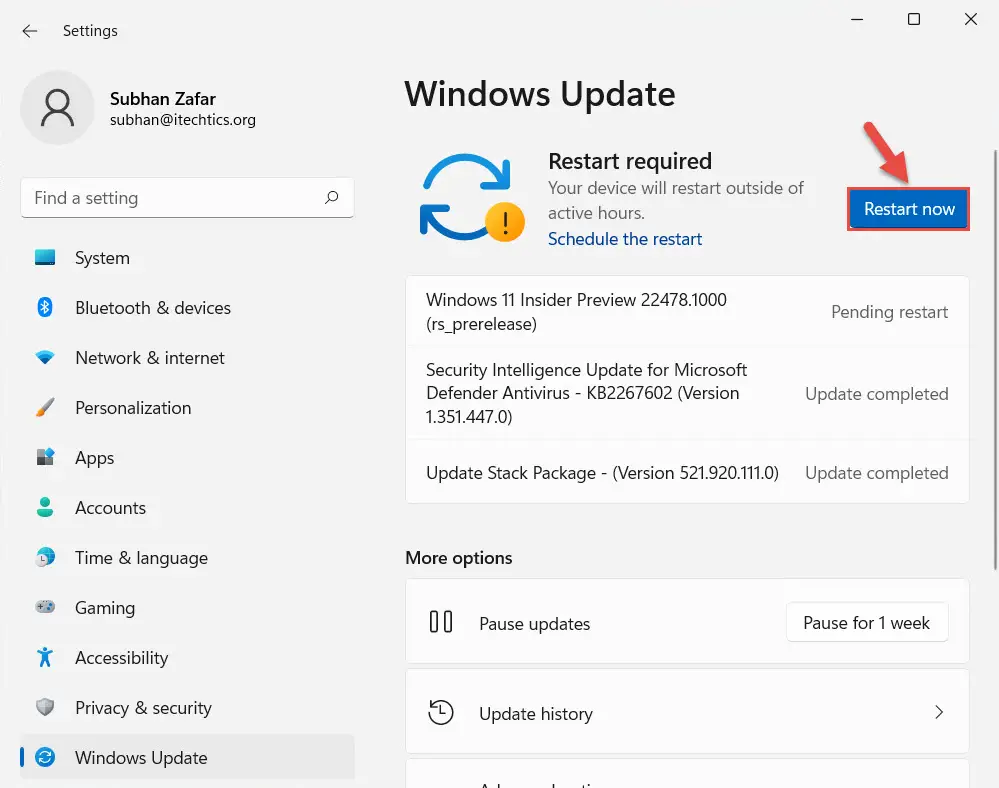Select Windows Update in sidebar

[x=187, y=757]
